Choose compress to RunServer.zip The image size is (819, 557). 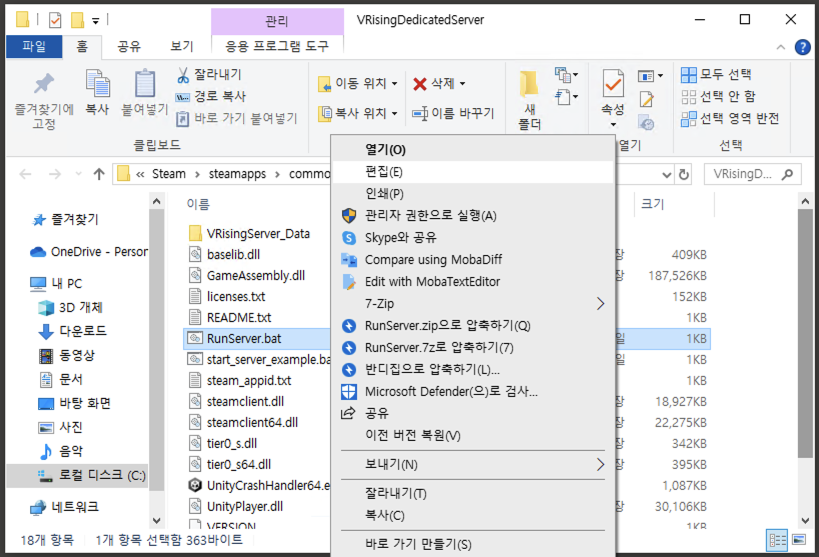click(x=473, y=326)
